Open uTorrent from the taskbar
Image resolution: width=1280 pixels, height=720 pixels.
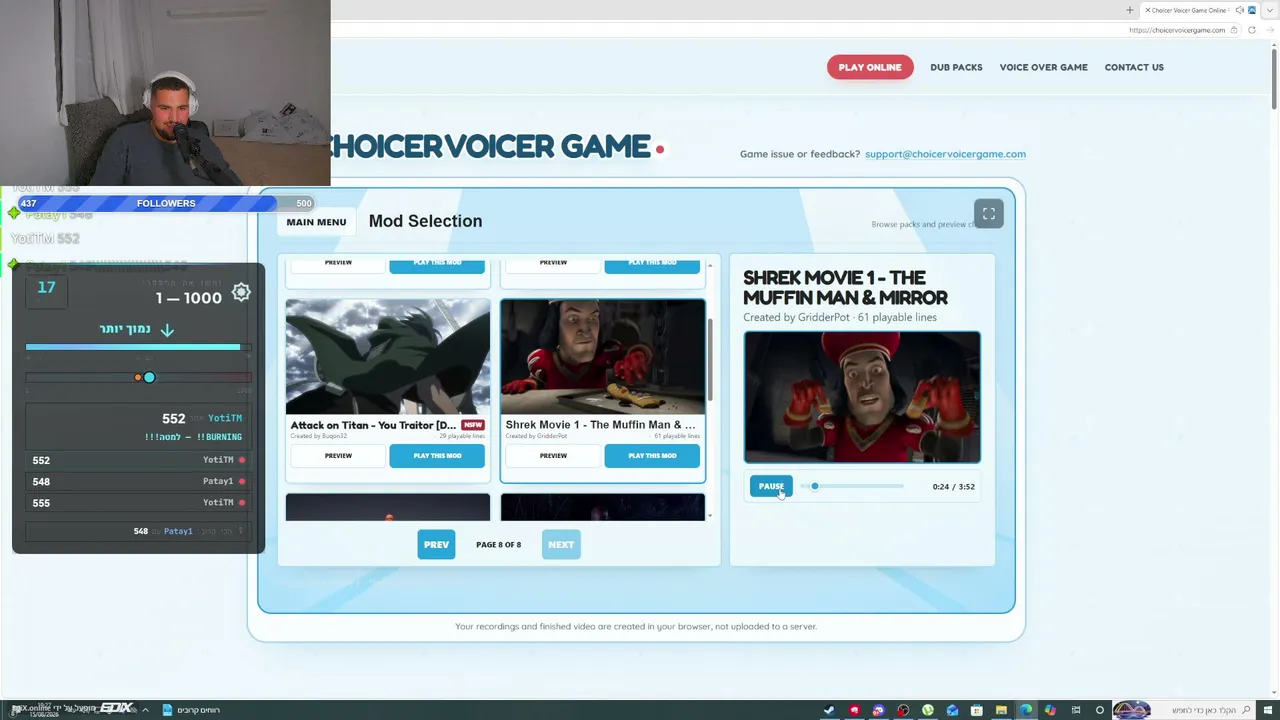point(928,710)
